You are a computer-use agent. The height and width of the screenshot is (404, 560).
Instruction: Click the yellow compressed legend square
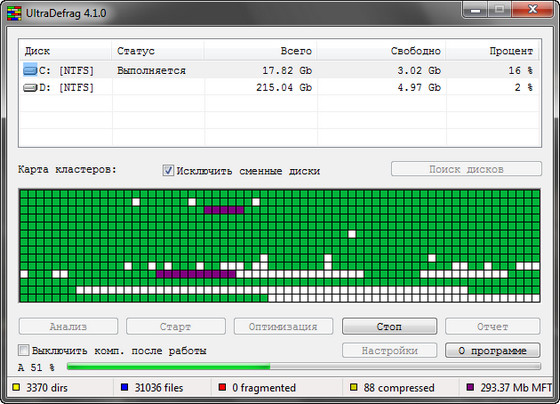coord(354,387)
